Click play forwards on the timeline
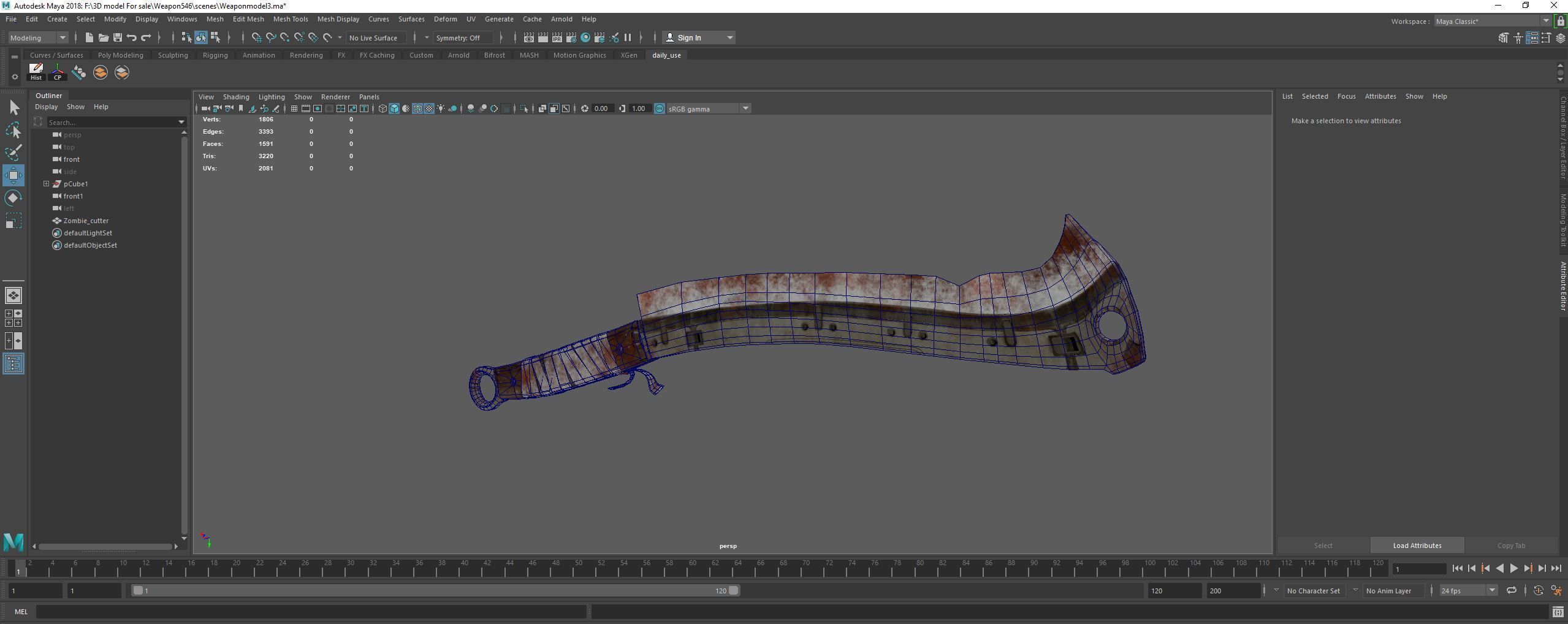The width and height of the screenshot is (1568, 624). (x=1513, y=568)
